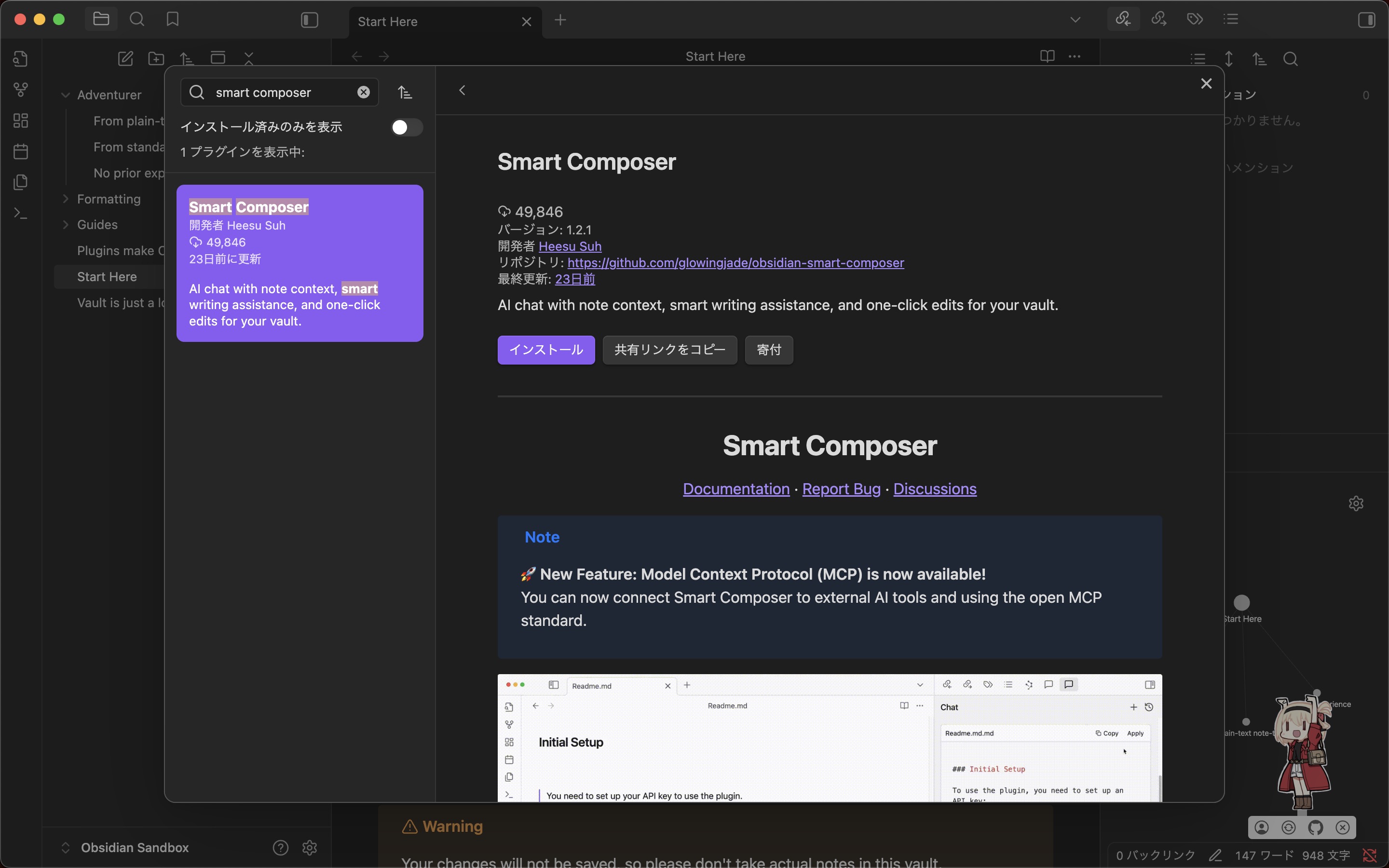Click the graph view ribbon icon
Image resolution: width=1389 pixels, height=868 pixels.
[21, 90]
